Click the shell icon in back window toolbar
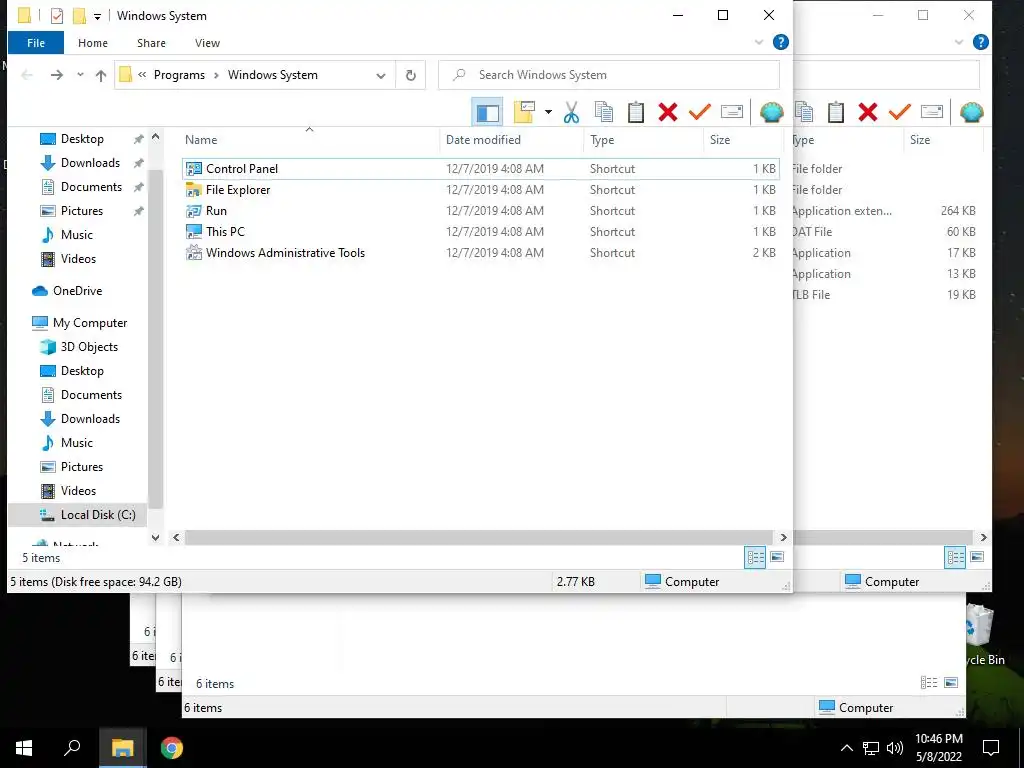 (972, 112)
